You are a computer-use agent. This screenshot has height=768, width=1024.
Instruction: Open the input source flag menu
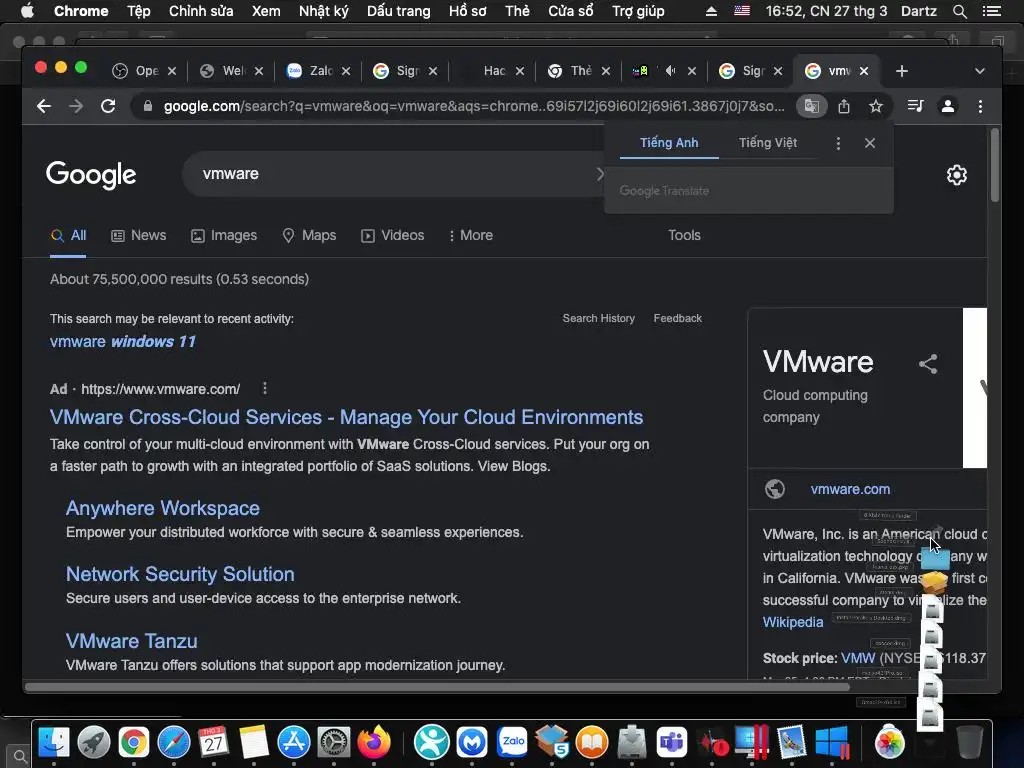pyautogui.click(x=742, y=11)
